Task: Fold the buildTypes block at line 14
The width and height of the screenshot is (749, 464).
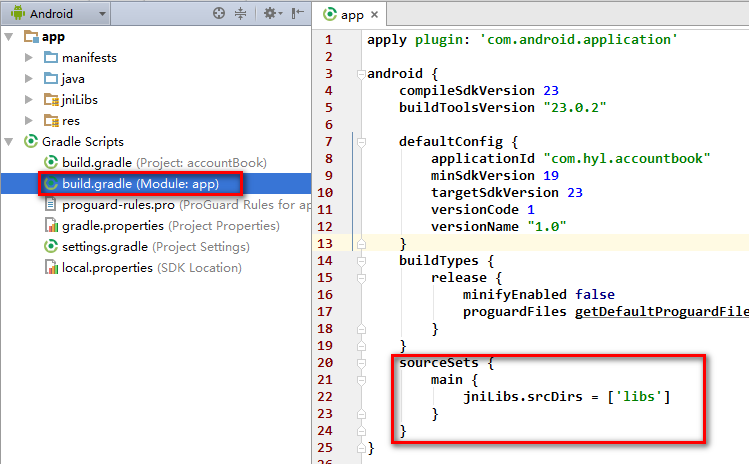Action: coord(361,261)
